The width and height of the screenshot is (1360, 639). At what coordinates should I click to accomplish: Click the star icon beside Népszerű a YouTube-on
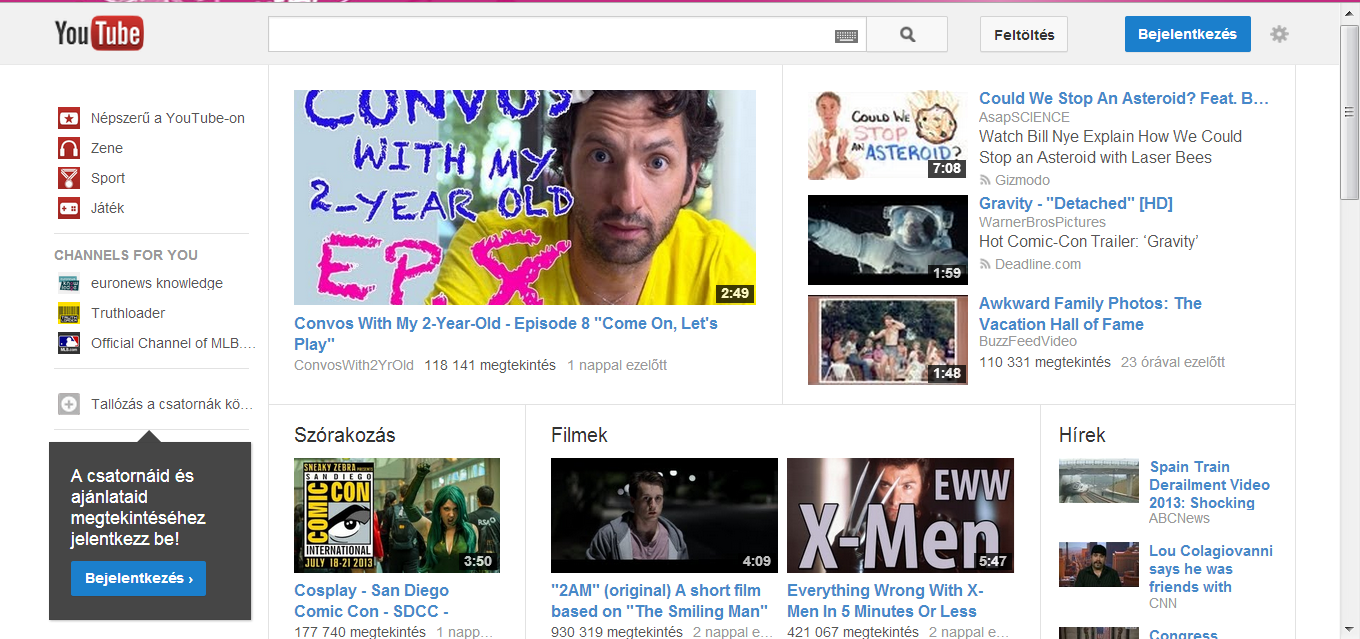tap(69, 118)
